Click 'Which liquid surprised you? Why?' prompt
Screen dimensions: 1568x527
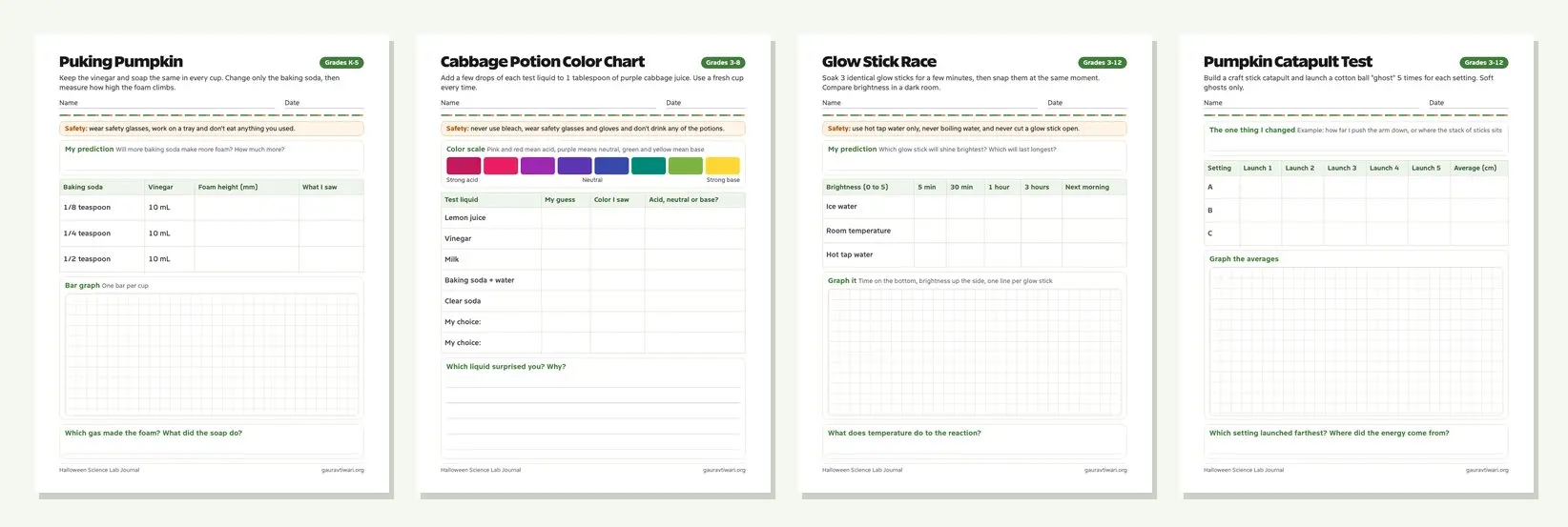point(505,367)
